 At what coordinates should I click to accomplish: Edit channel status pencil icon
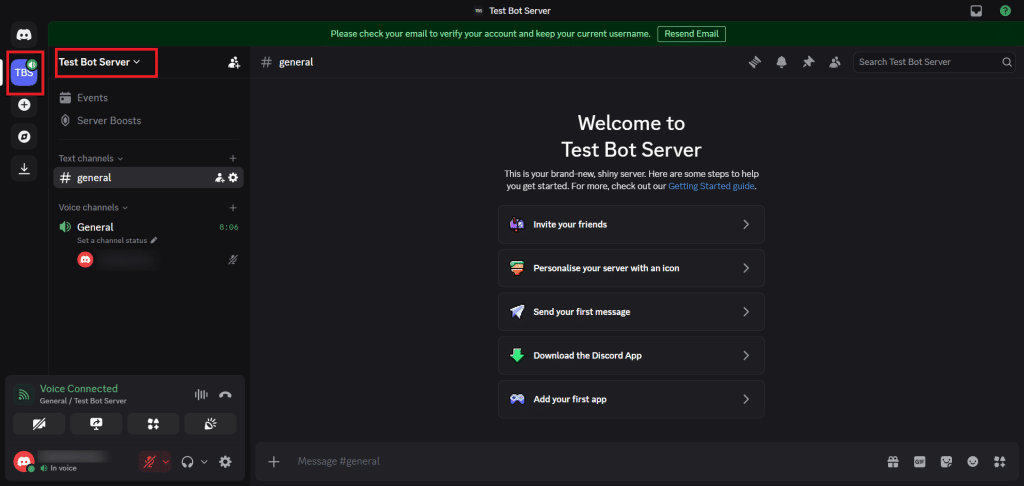[153, 240]
